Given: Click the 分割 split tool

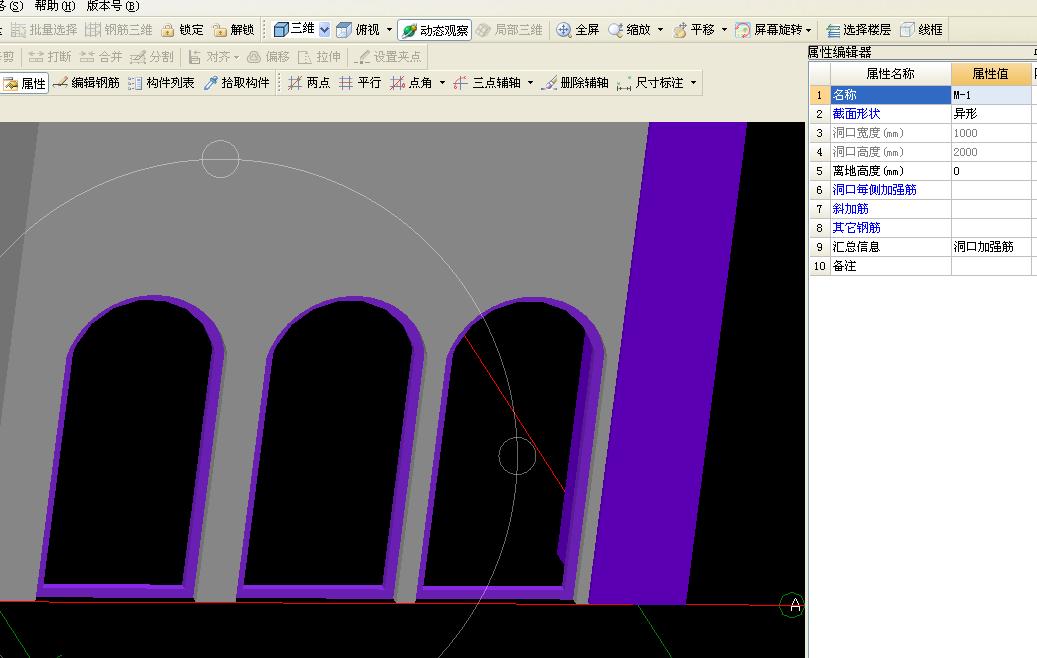Looking at the screenshot, I should click(x=151, y=57).
